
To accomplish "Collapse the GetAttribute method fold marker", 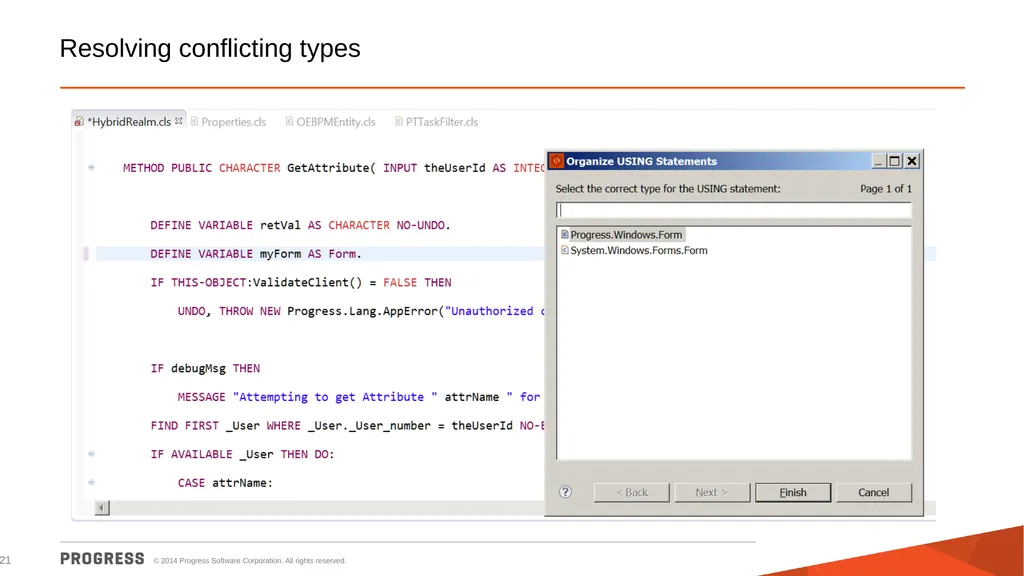I will tap(91, 168).
